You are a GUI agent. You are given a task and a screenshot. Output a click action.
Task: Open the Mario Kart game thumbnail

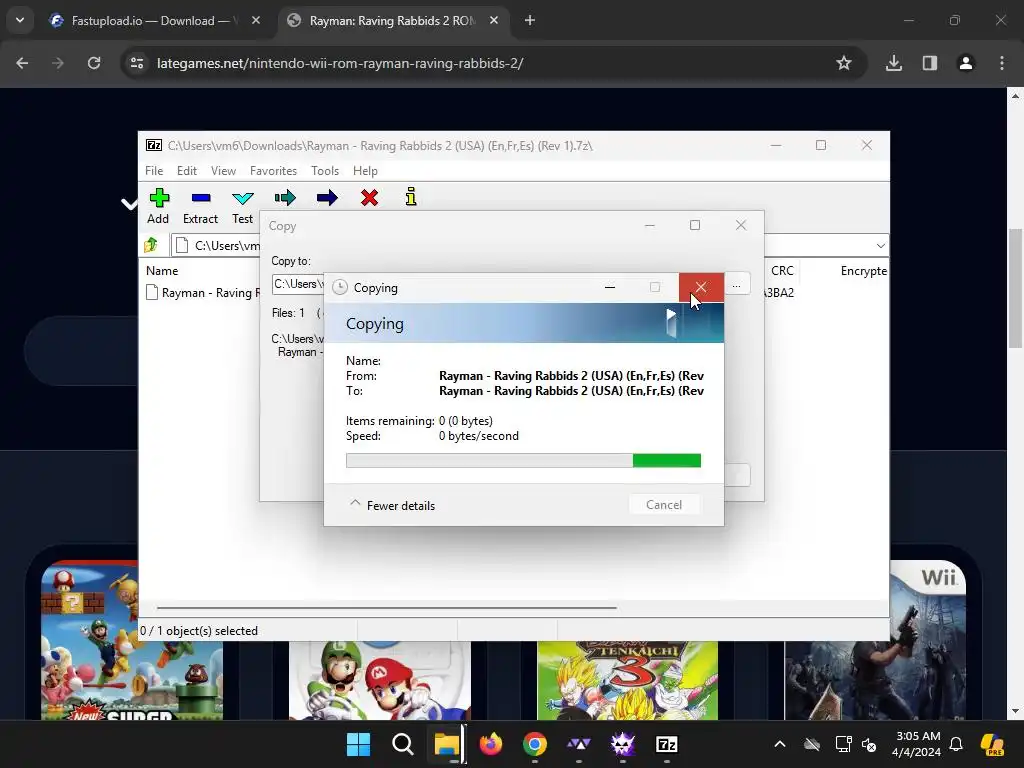[379, 680]
